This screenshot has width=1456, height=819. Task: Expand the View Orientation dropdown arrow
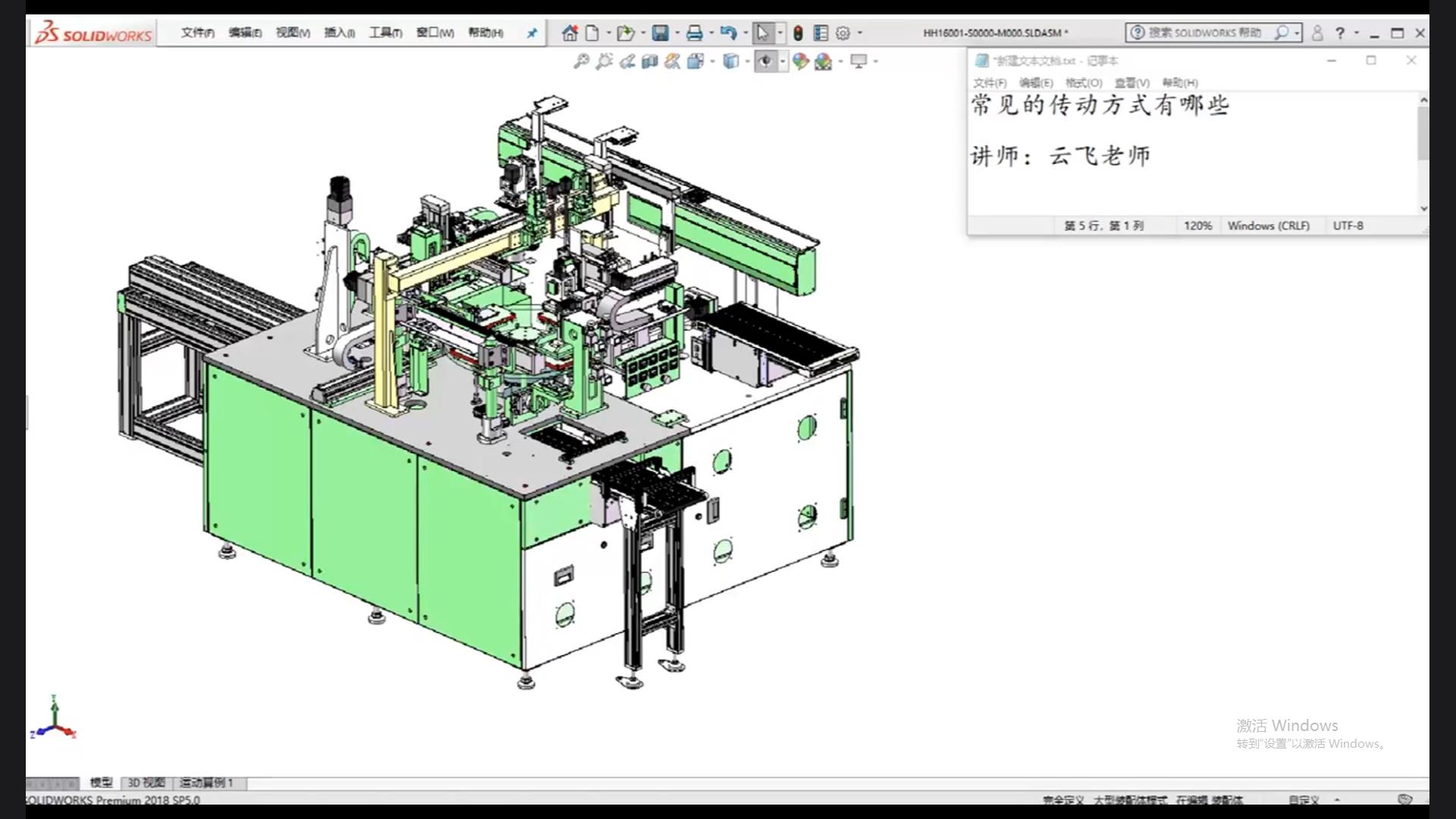click(x=712, y=61)
